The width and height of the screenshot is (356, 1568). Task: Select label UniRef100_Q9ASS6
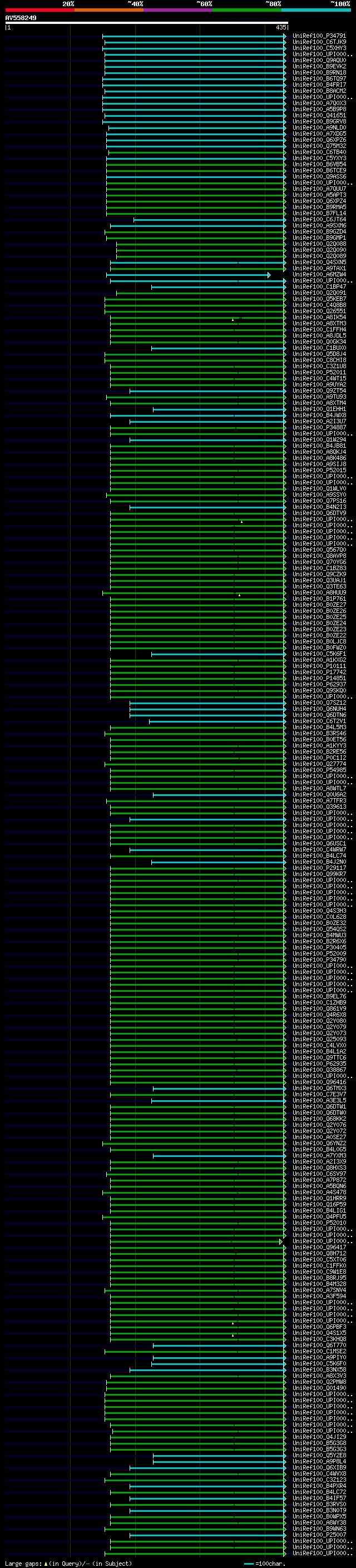pos(319,176)
